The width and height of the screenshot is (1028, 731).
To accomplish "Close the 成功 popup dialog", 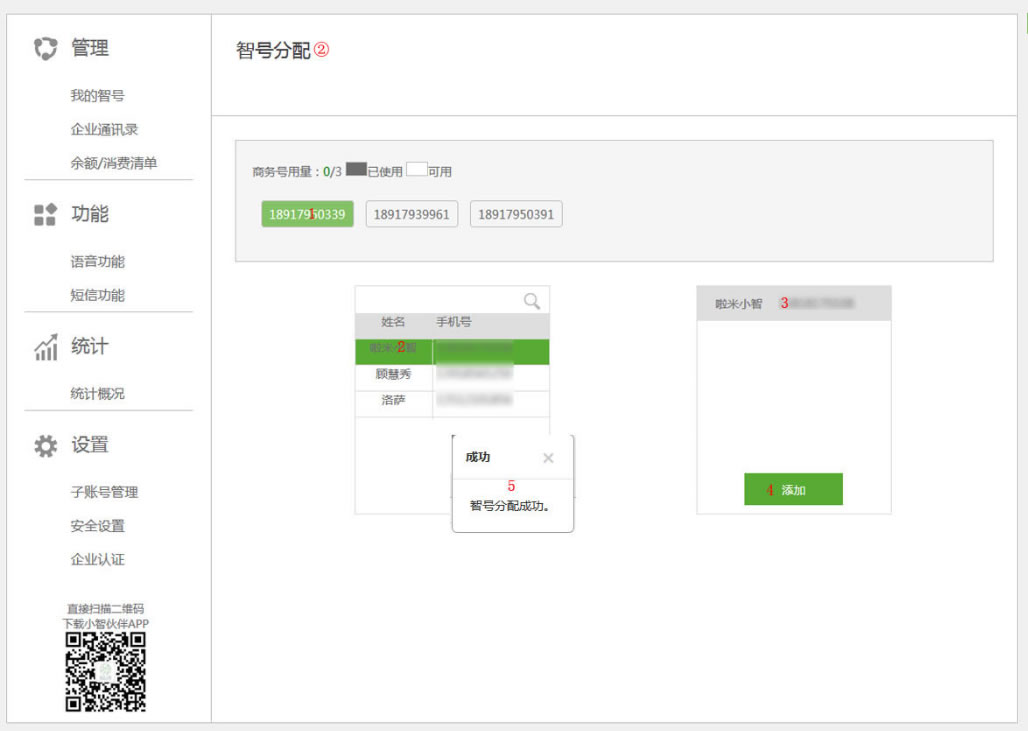I will pos(548,458).
